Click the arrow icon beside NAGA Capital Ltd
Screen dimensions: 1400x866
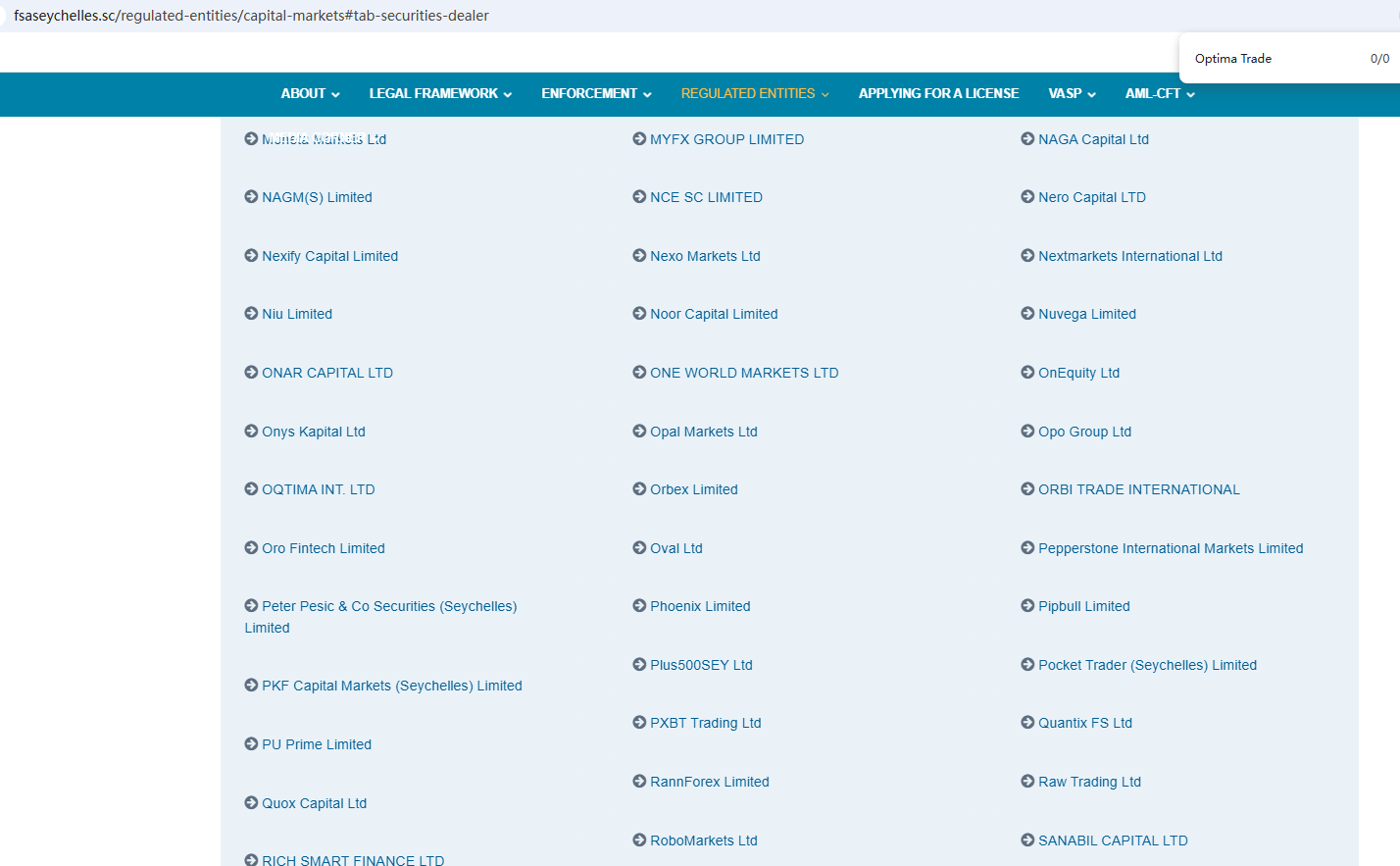point(1027,139)
